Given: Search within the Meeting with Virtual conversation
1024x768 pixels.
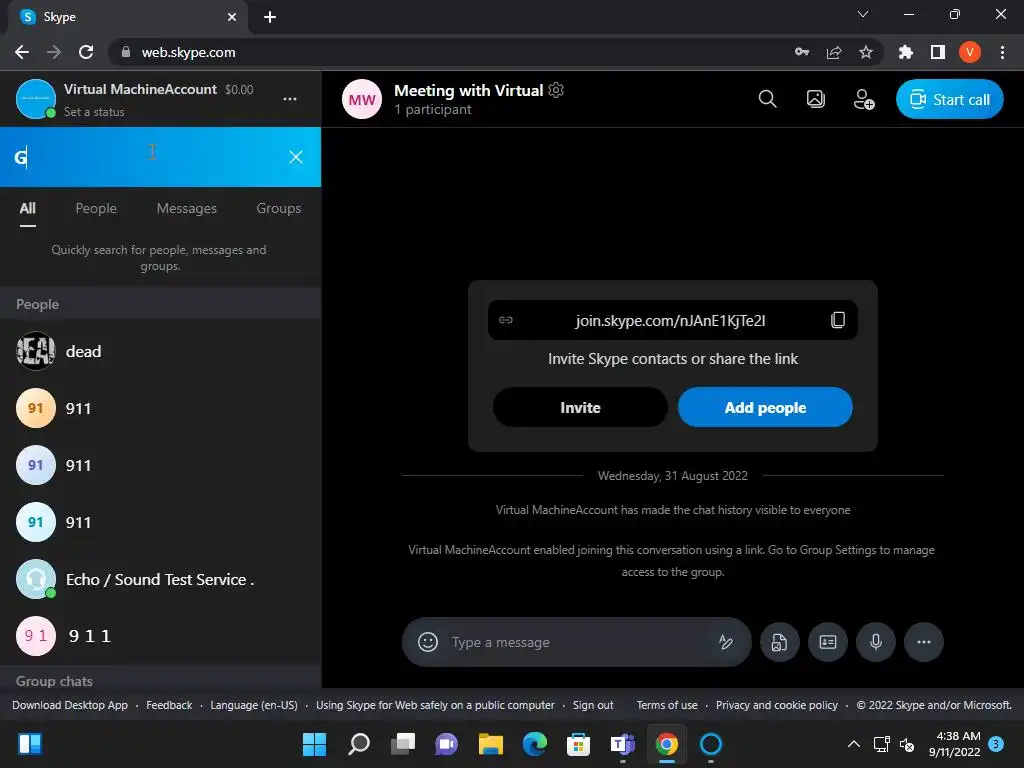Looking at the screenshot, I should tap(767, 99).
